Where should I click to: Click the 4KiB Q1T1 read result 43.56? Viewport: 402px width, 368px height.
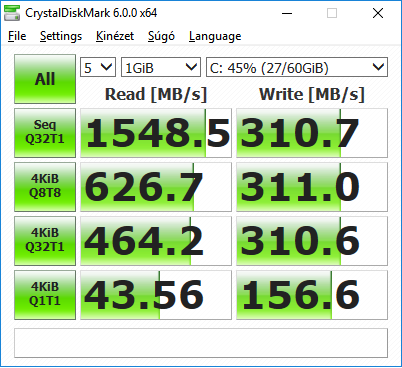click(x=156, y=295)
